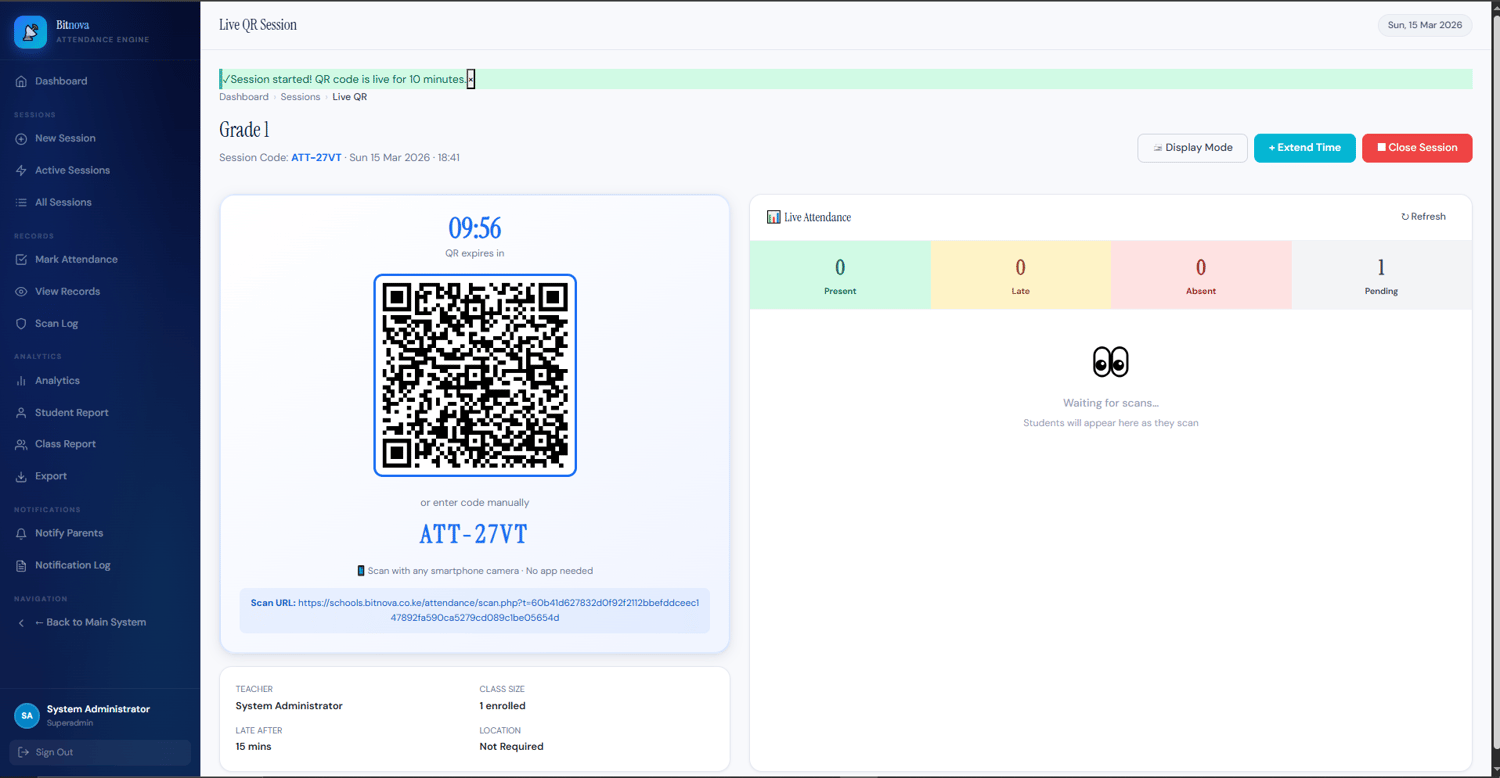Click the Notification Log document icon
Screen dimensions: 1500x778
[x=21, y=566]
